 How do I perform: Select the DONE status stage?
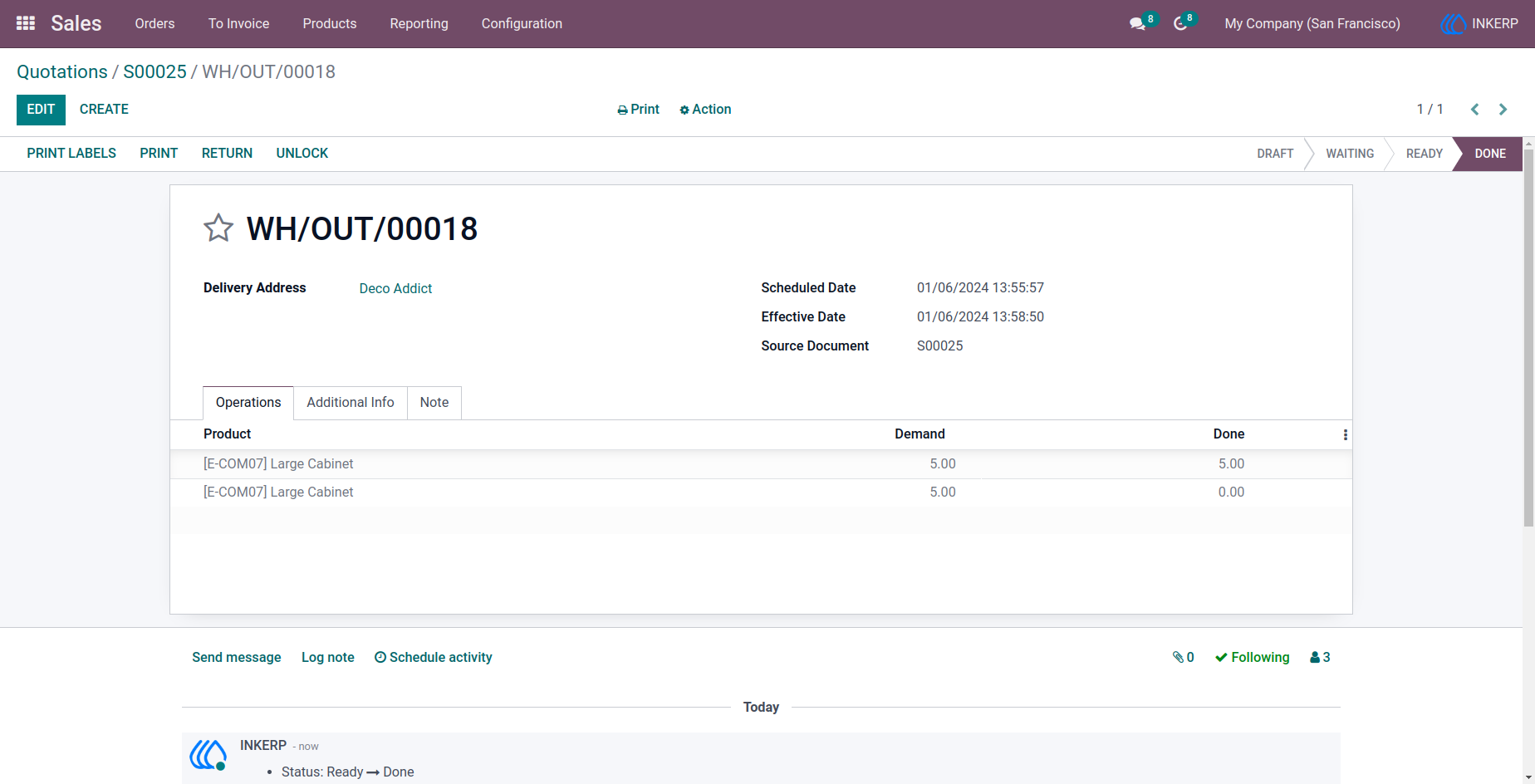coord(1489,154)
